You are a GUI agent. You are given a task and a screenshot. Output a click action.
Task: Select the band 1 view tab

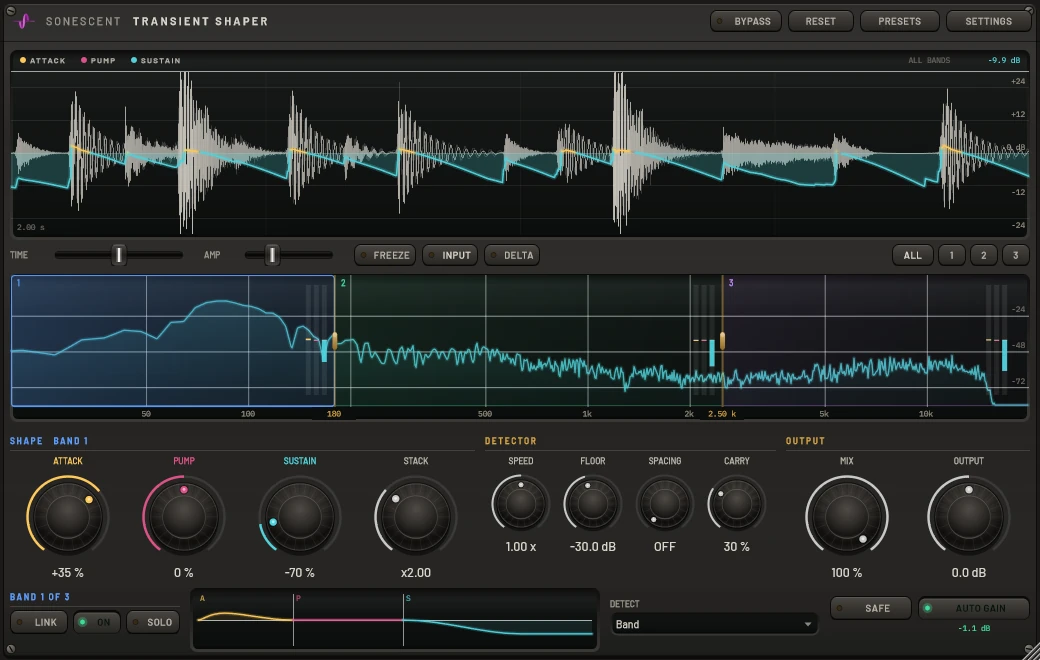coord(952,255)
